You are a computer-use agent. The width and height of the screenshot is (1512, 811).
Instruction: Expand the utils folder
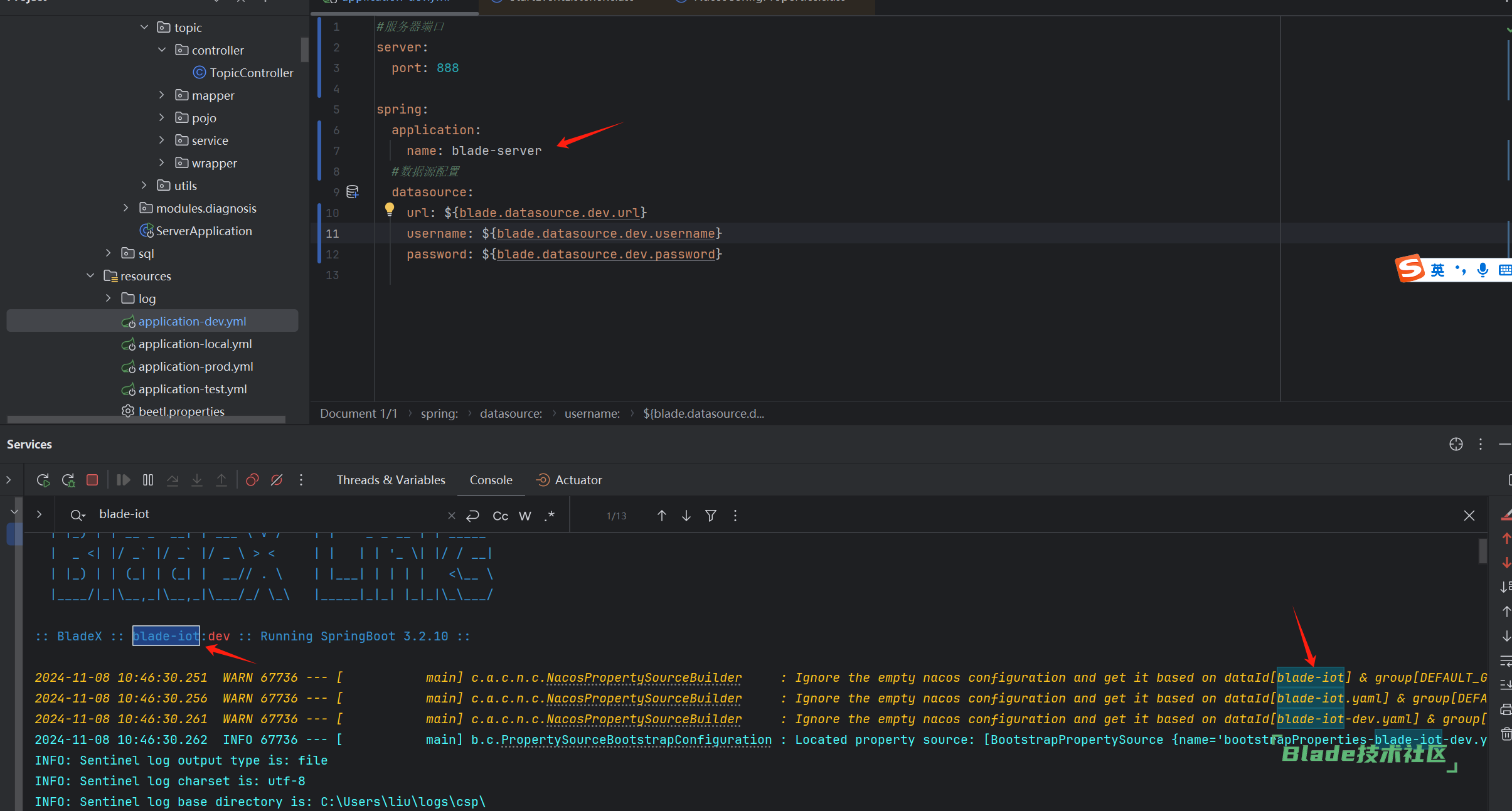pos(144,185)
